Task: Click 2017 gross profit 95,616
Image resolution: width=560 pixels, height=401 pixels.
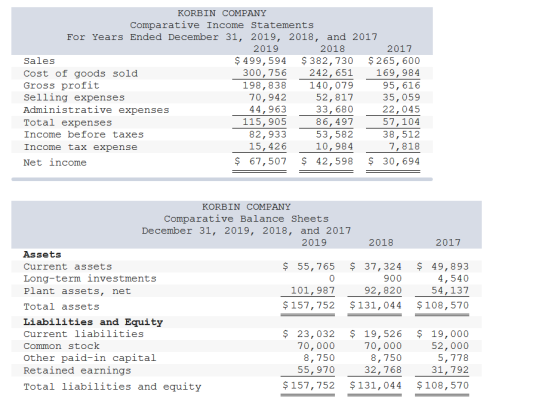Action: point(401,85)
